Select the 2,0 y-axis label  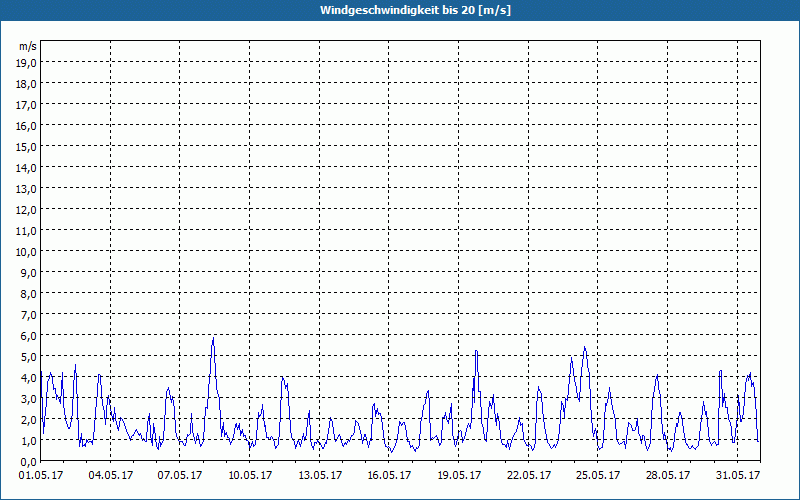pyautogui.click(x=30, y=419)
